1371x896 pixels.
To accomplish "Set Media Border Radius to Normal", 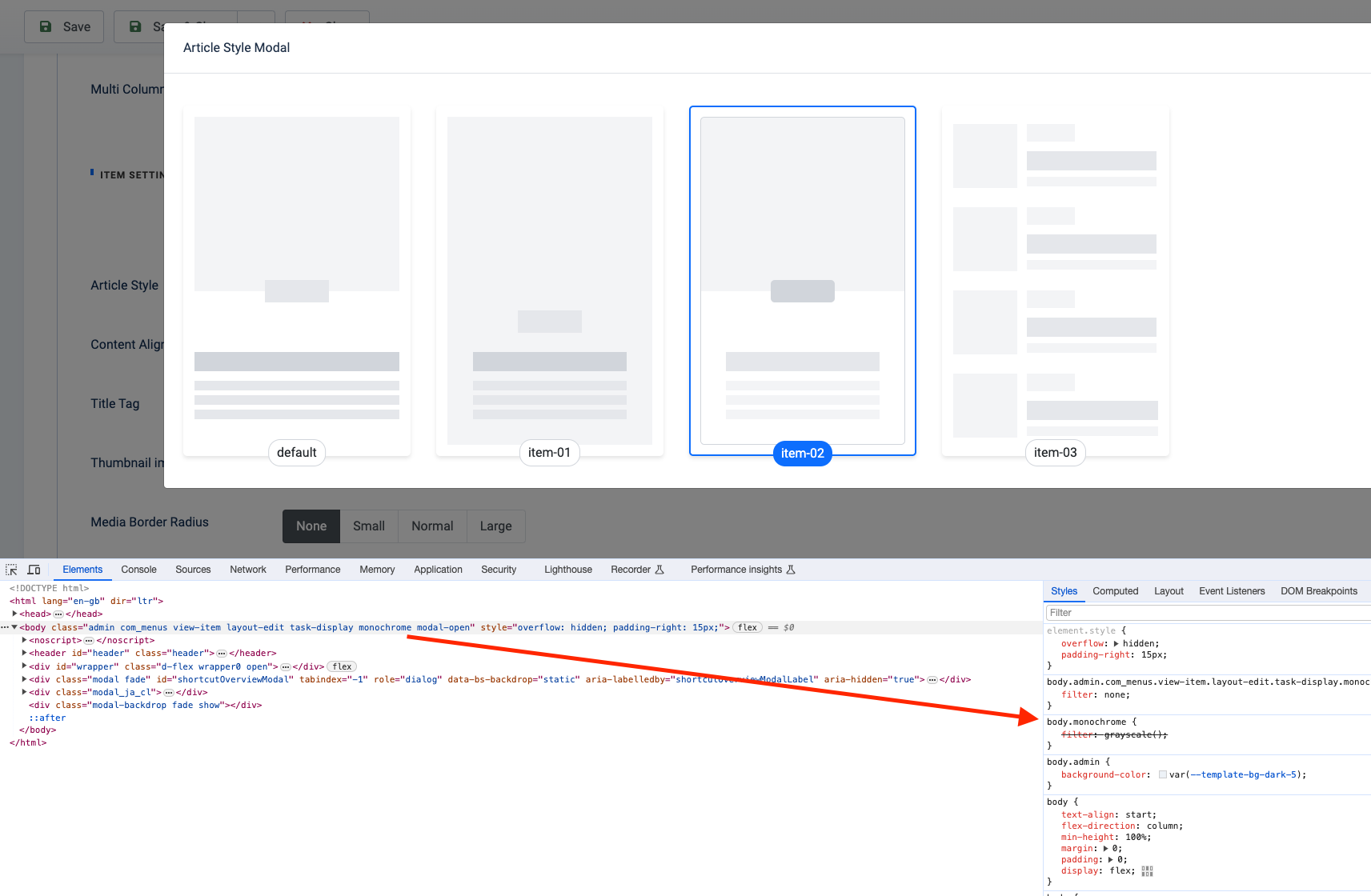I will [x=432, y=526].
